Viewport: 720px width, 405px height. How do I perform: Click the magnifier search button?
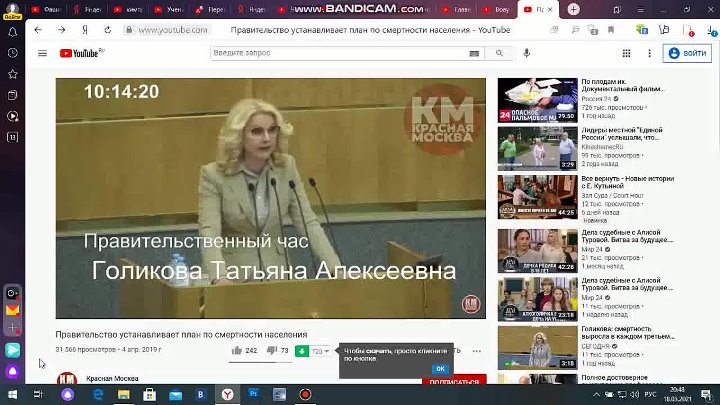tap(499, 53)
